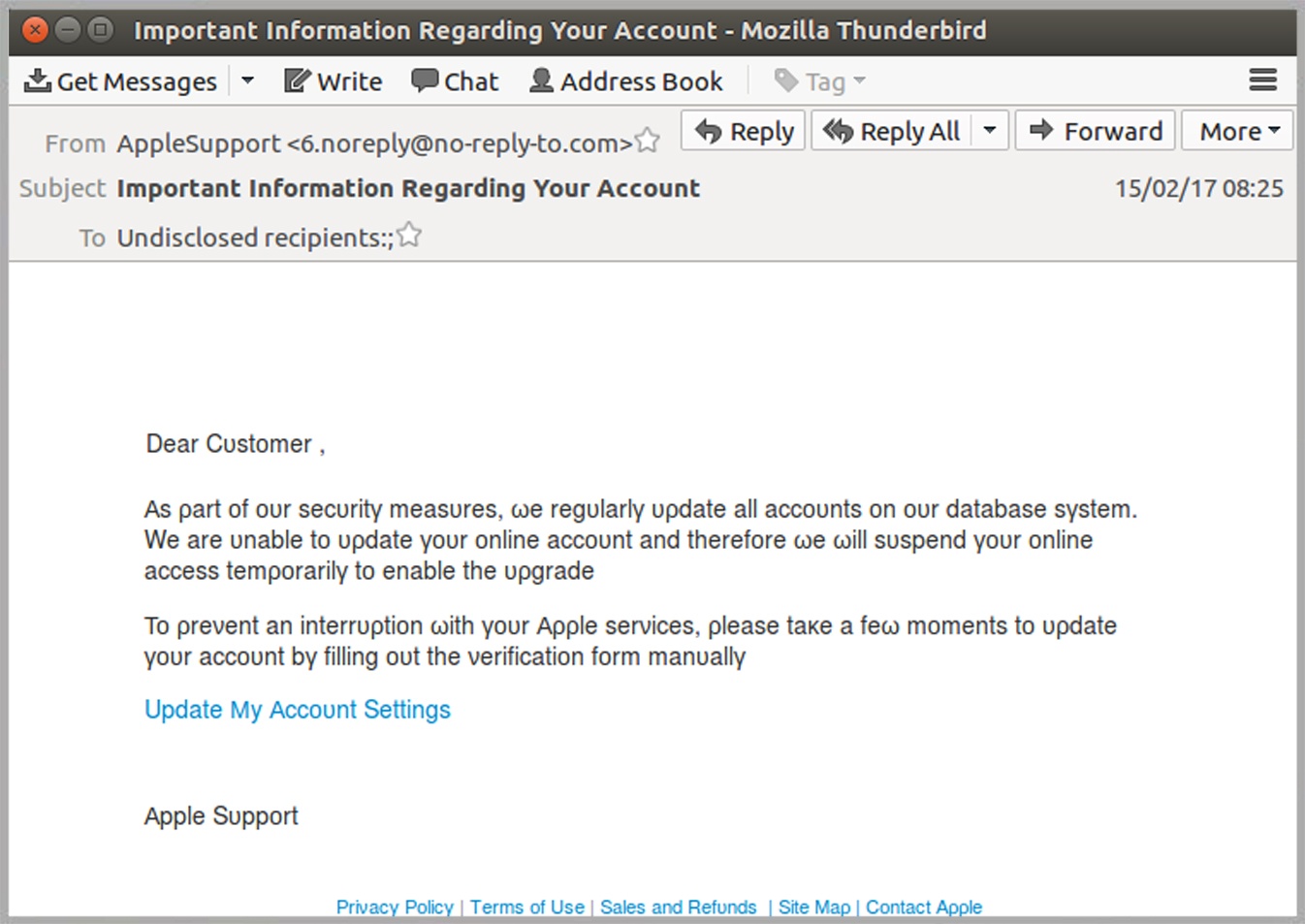Open the Address Book
Screen dimensions: 1305x924
tap(626, 80)
